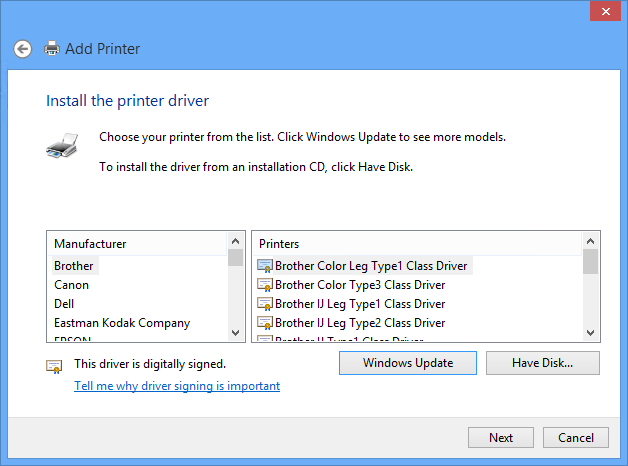This screenshot has width=628, height=466.
Task: Click the digitally signed certificate icon
Action: (x=55, y=366)
